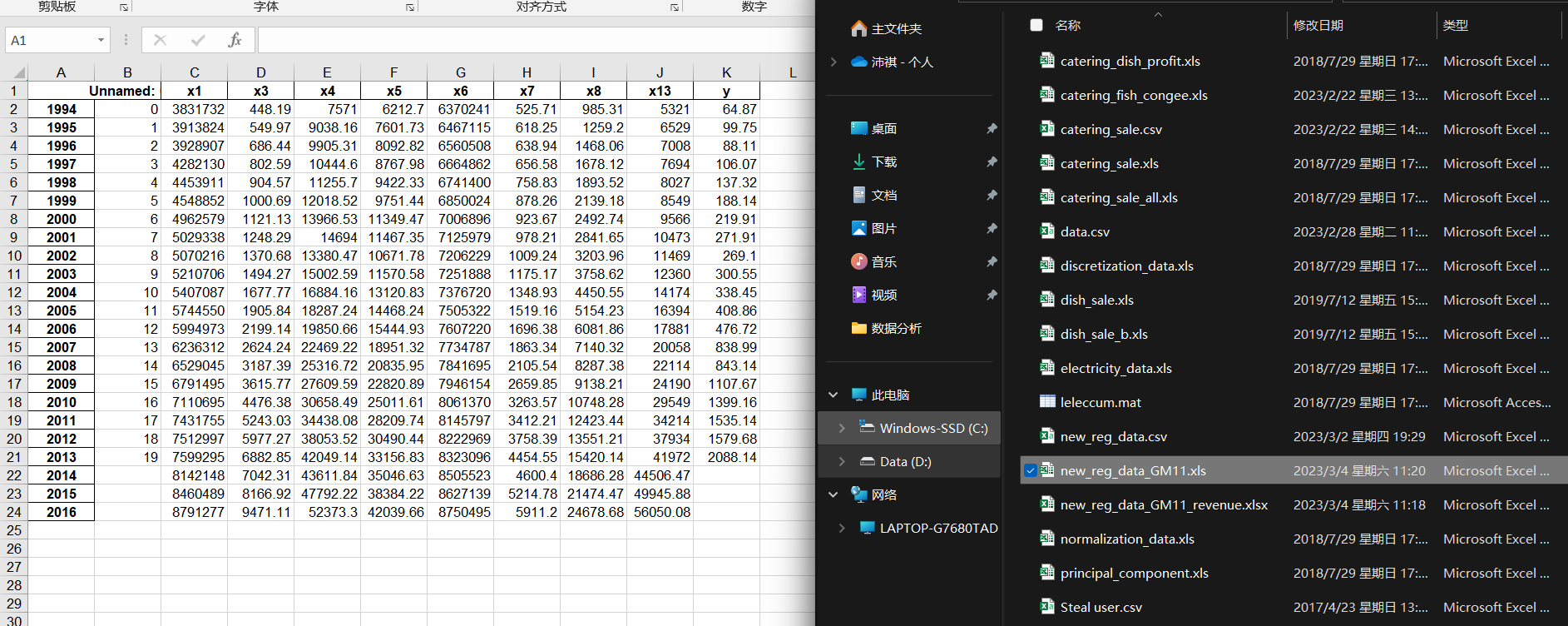Expand the LAPTOP-G7680TAD node
Screen dimensions: 1568x626
click(x=842, y=529)
